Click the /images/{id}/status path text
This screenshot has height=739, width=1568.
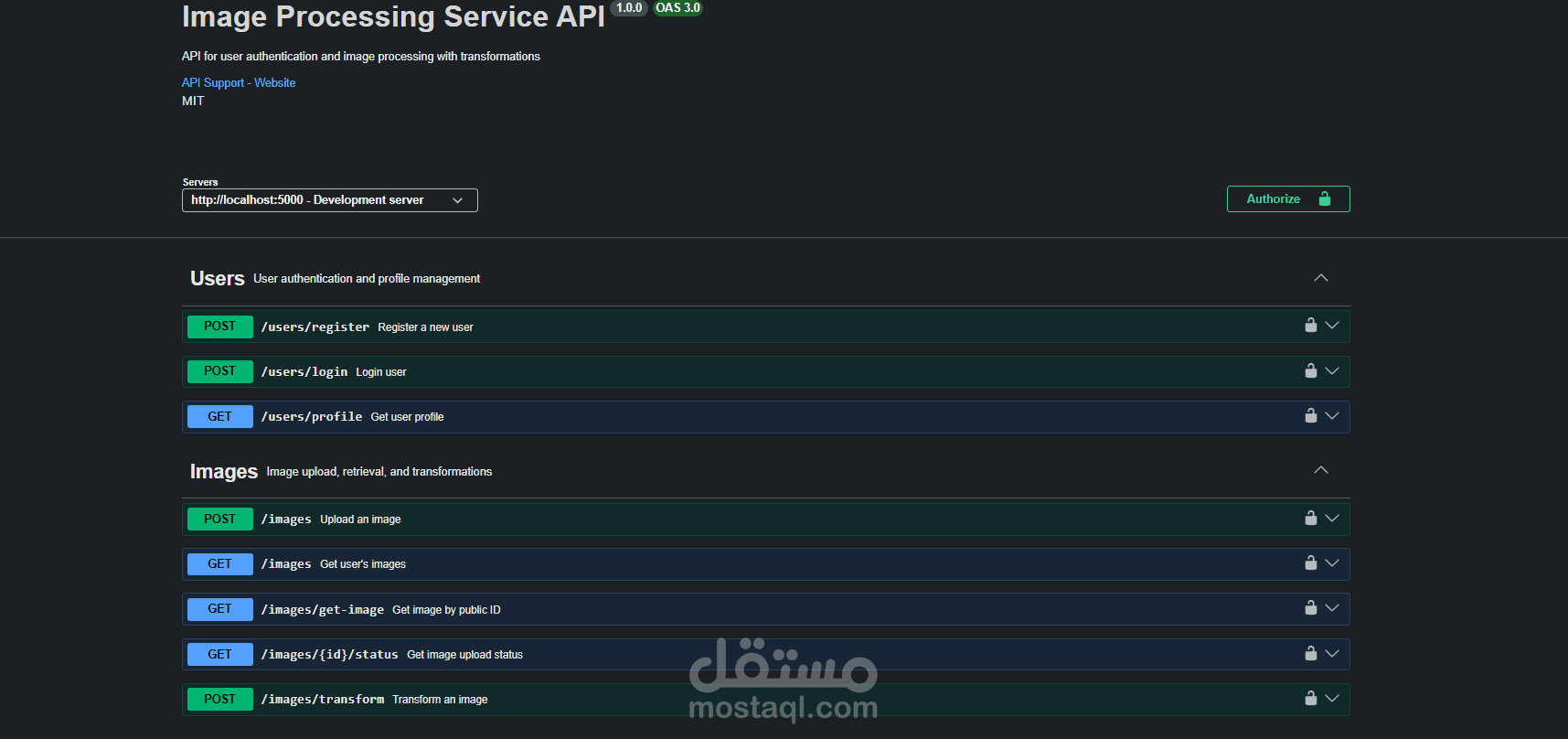pyautogui.click(x=330, y=655)
